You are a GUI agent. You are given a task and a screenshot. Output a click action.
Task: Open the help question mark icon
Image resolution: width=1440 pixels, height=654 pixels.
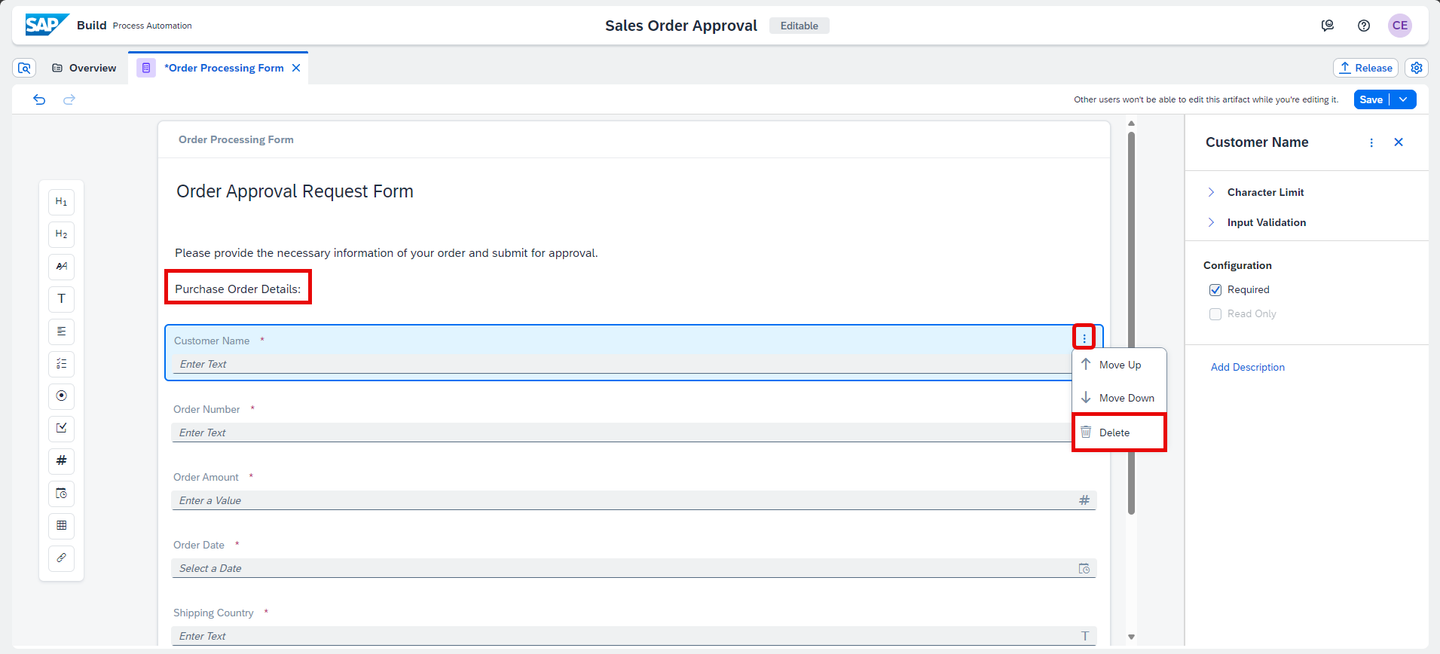pos(1364,26)
